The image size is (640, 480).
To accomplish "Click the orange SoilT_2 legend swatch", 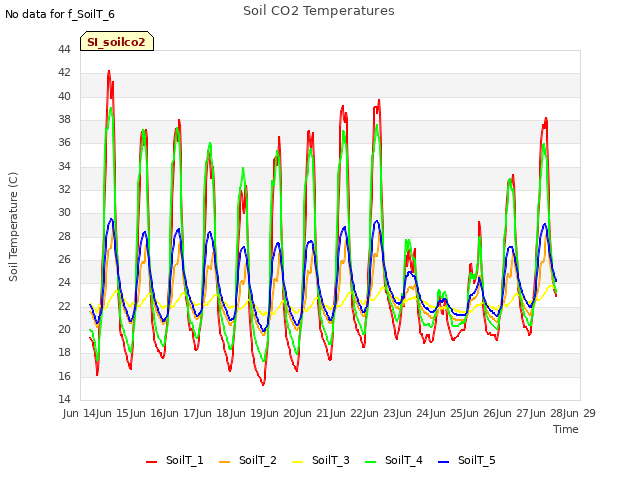I will coord(224,462).
